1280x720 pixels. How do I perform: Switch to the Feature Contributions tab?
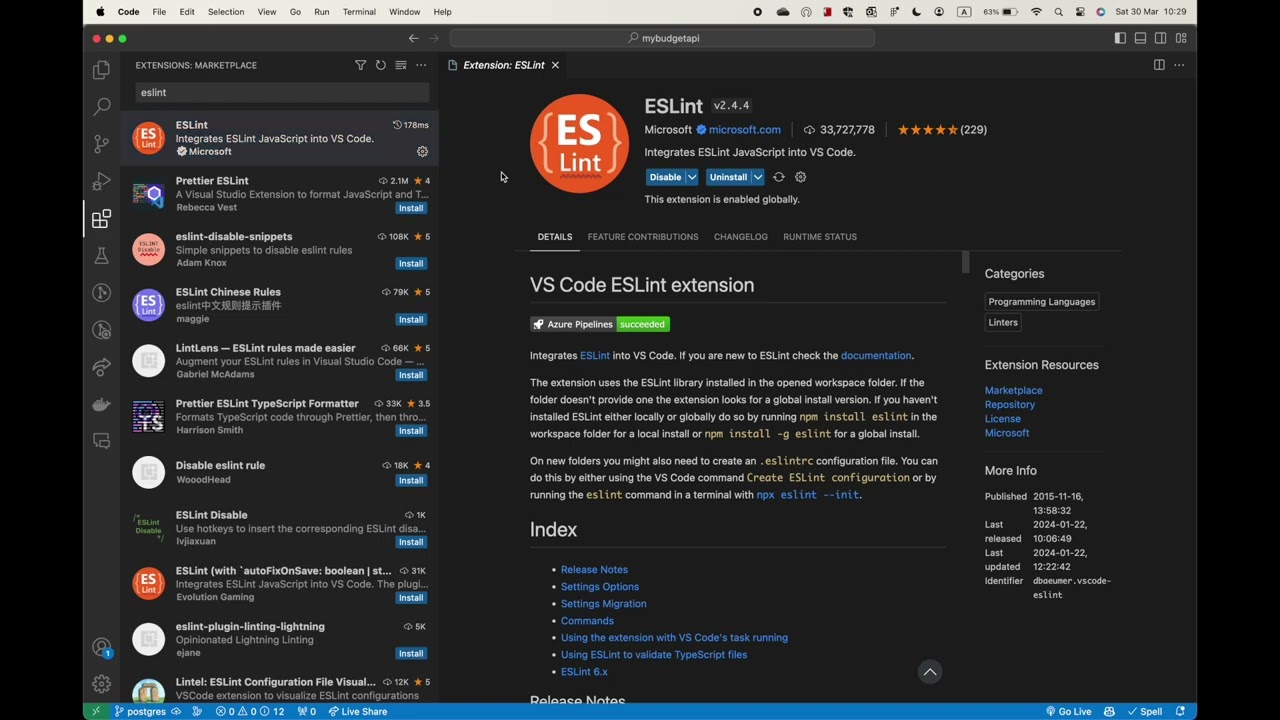[643, 237]
